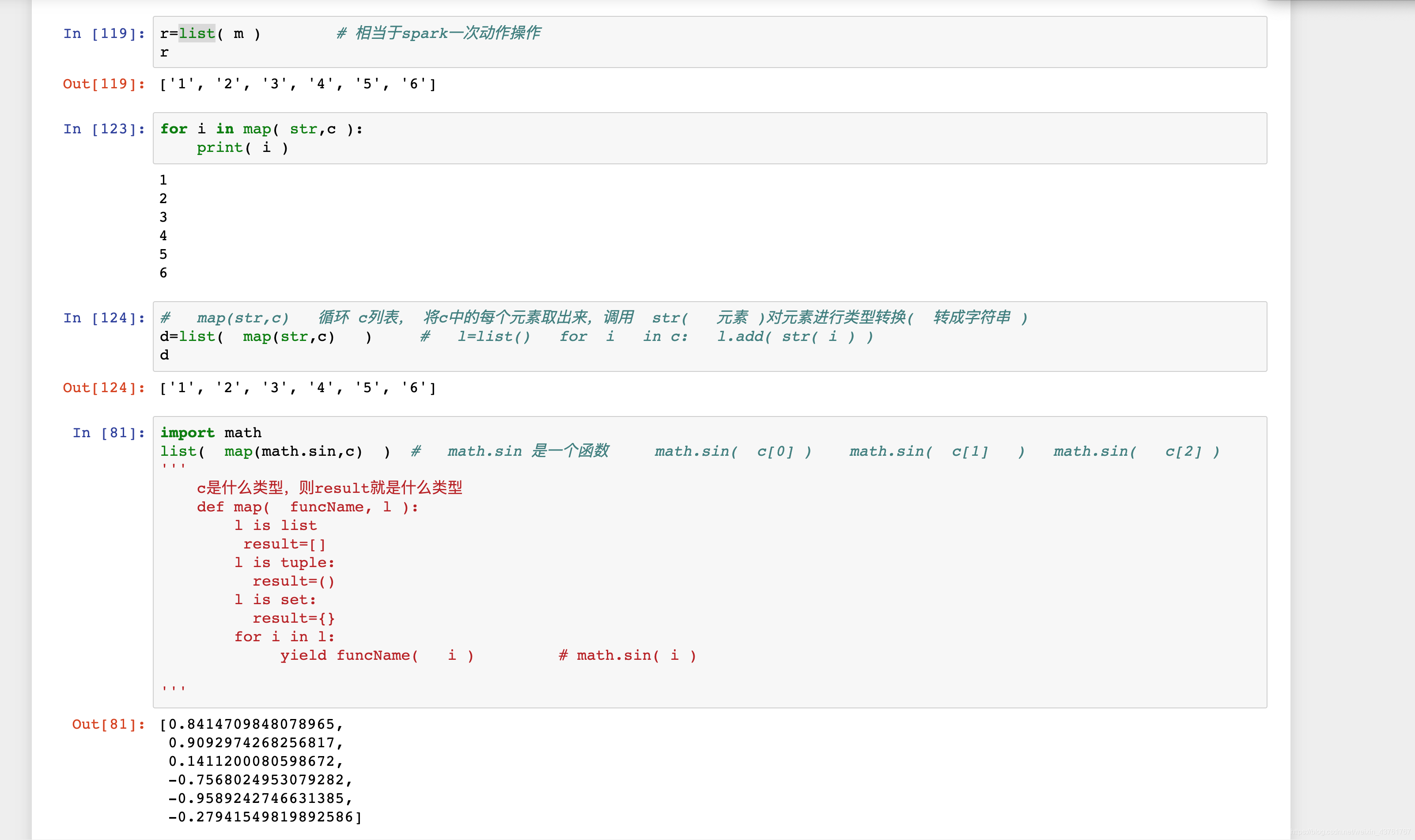Click output value -0.9589242746631385
The width and height of the screenshot is (1415, 840).
261,798
